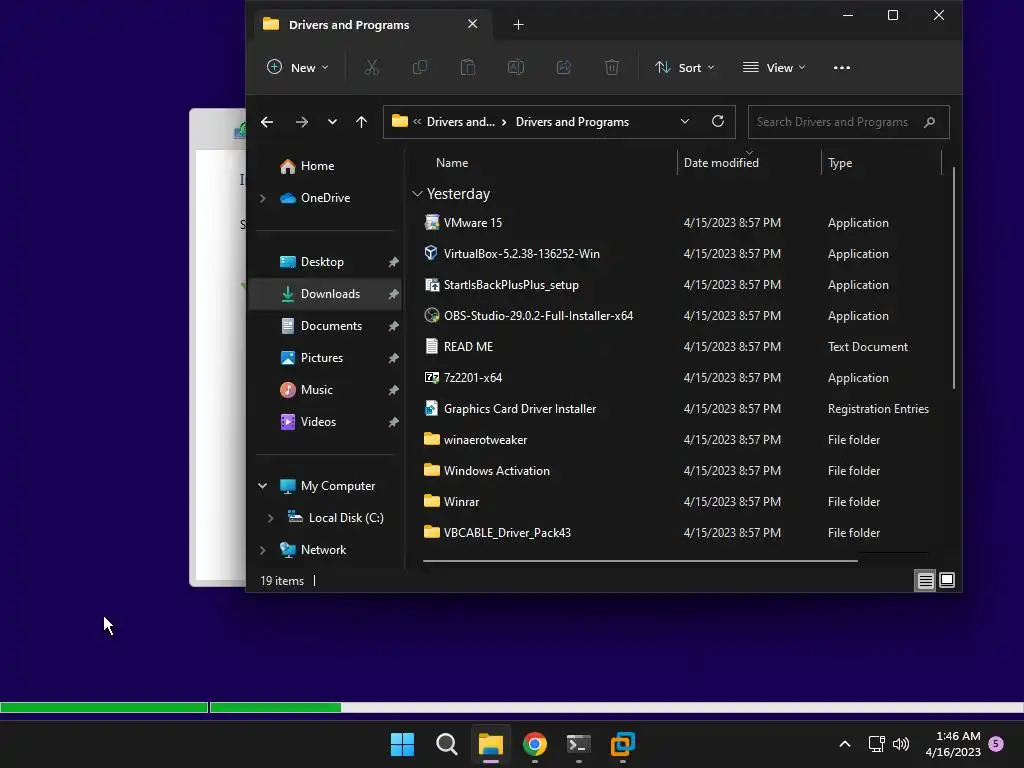Switch to details view layout icon

925,581
